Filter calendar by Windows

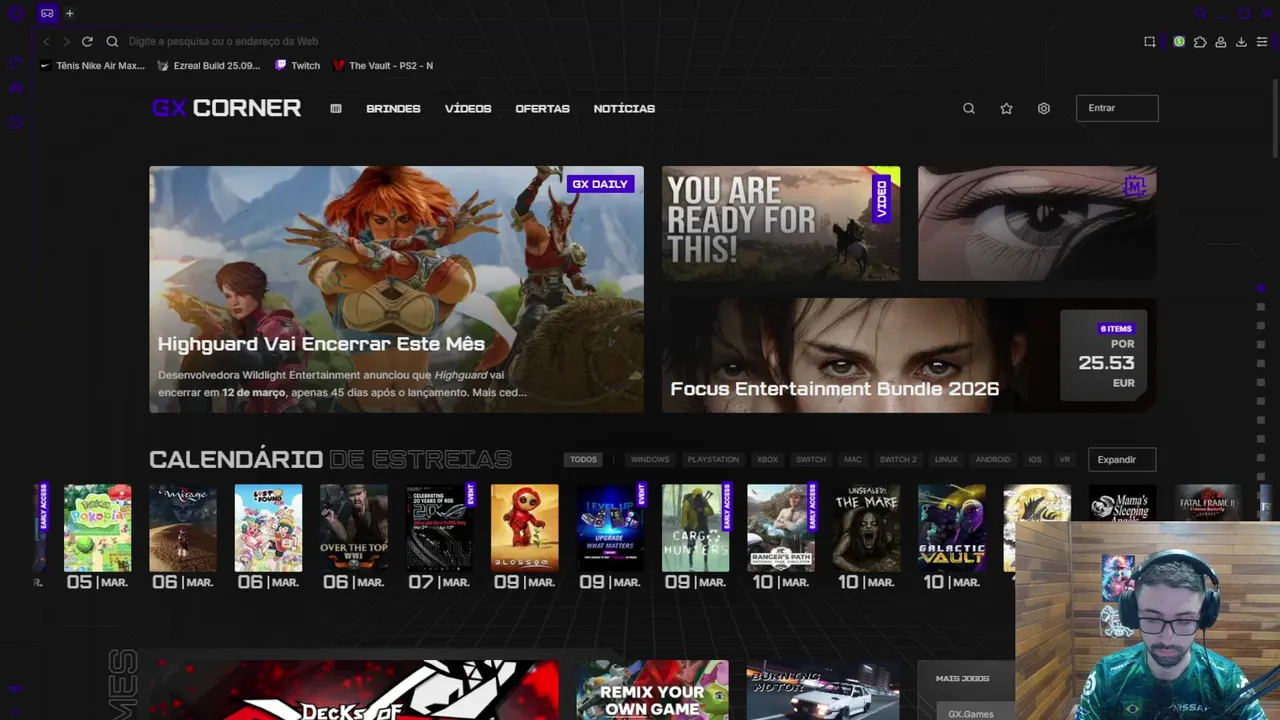click(650, 459)
